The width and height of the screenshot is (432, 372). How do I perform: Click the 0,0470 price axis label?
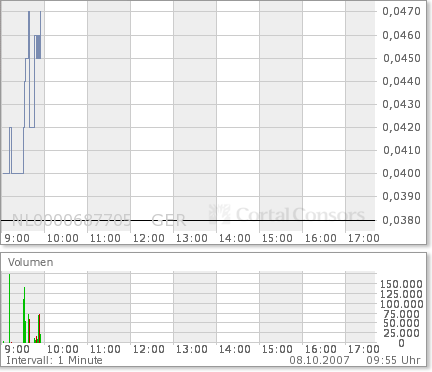pyautogui.click(x=402, y=12)
